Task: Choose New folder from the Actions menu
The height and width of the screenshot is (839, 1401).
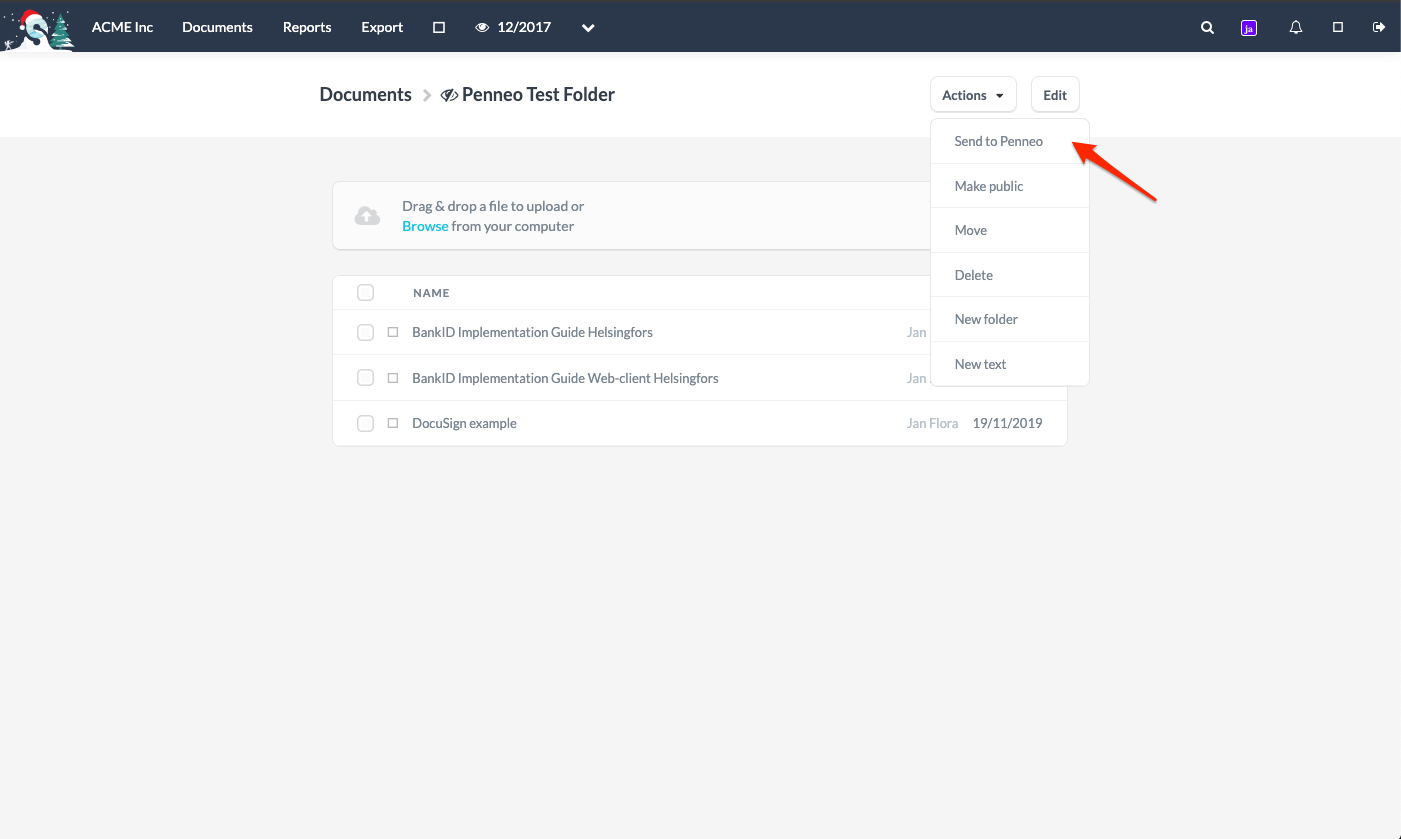Action: coord(1010,319)
